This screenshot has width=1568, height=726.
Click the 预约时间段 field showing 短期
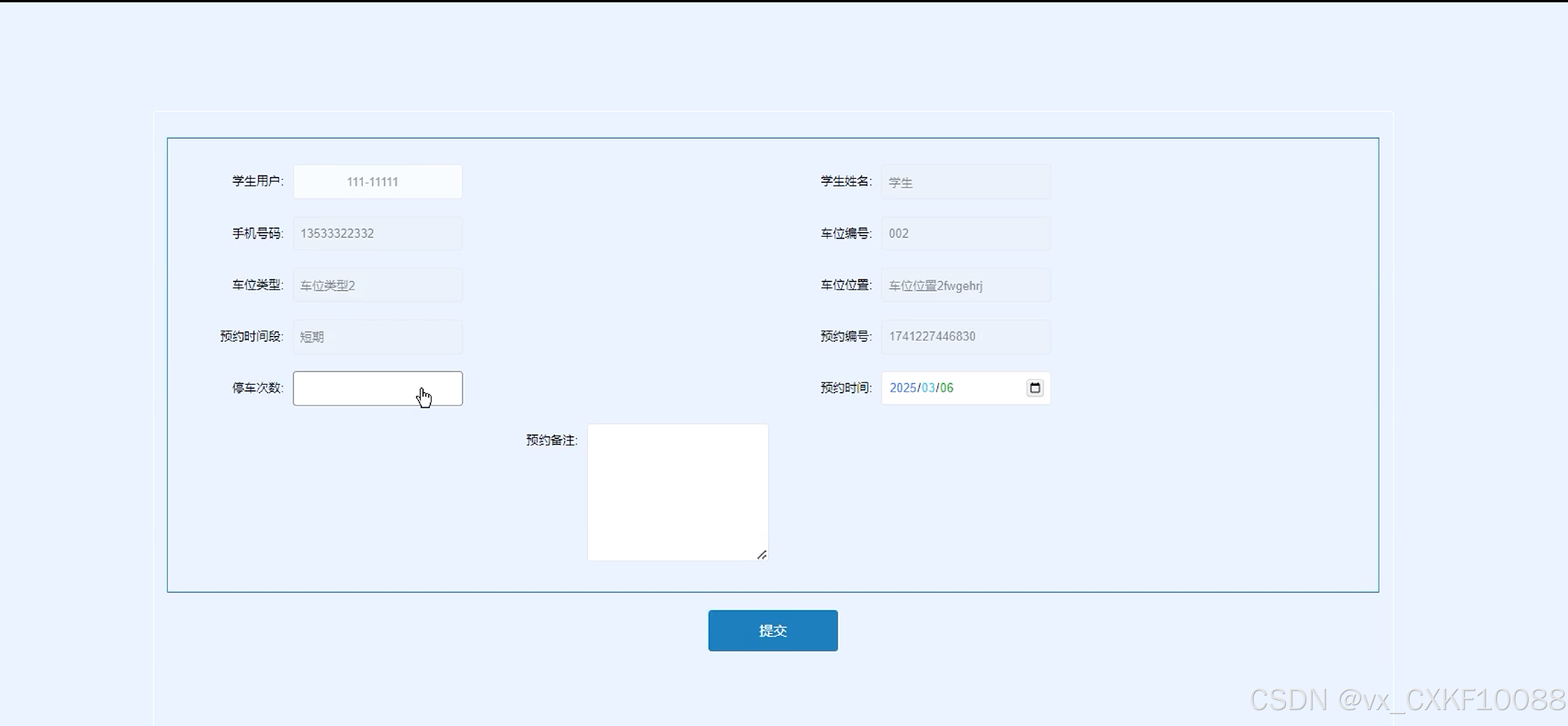click(377, 337)
